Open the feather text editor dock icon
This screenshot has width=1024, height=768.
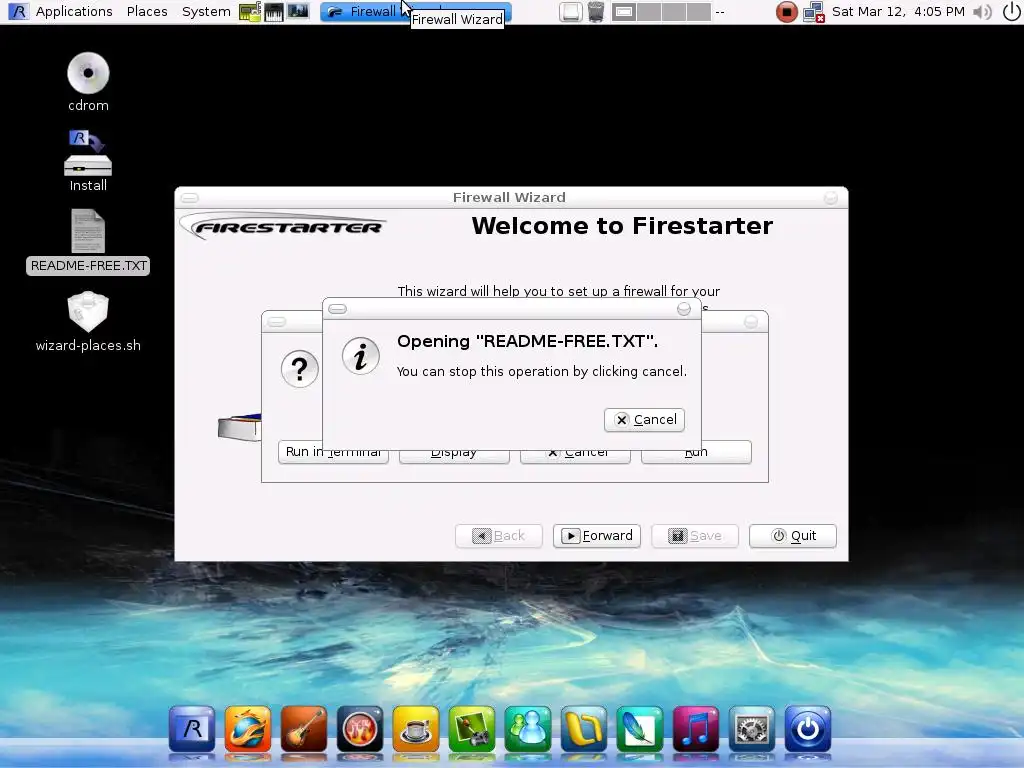tap(639, 728)
